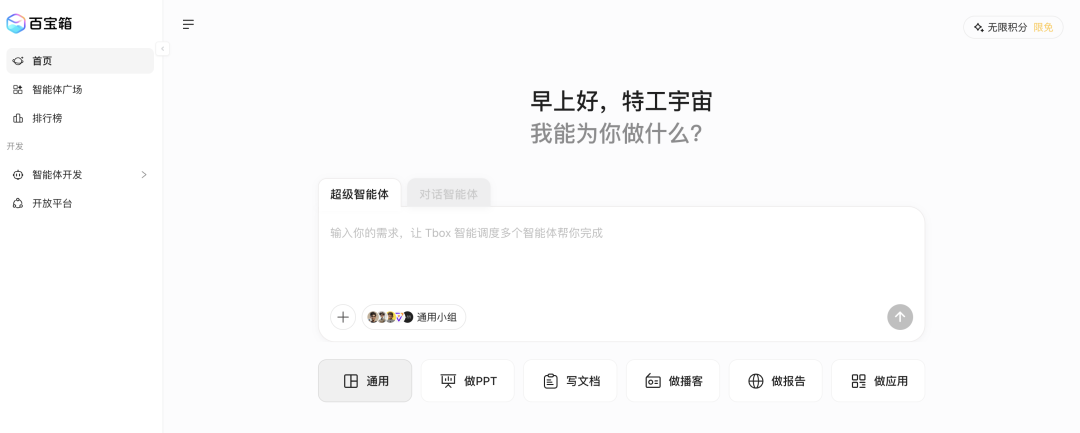
Task: Click the 百宝箱 logo icon
Action: click(x=15, y=23)
